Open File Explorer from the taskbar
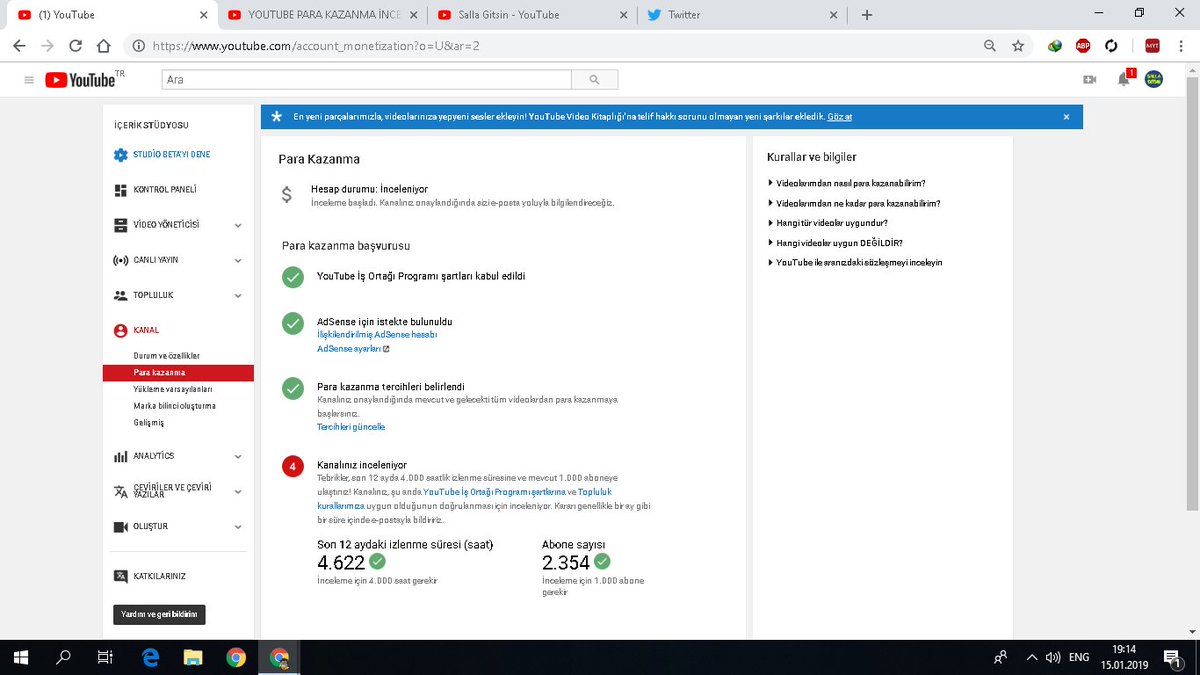 pos(193,658)
